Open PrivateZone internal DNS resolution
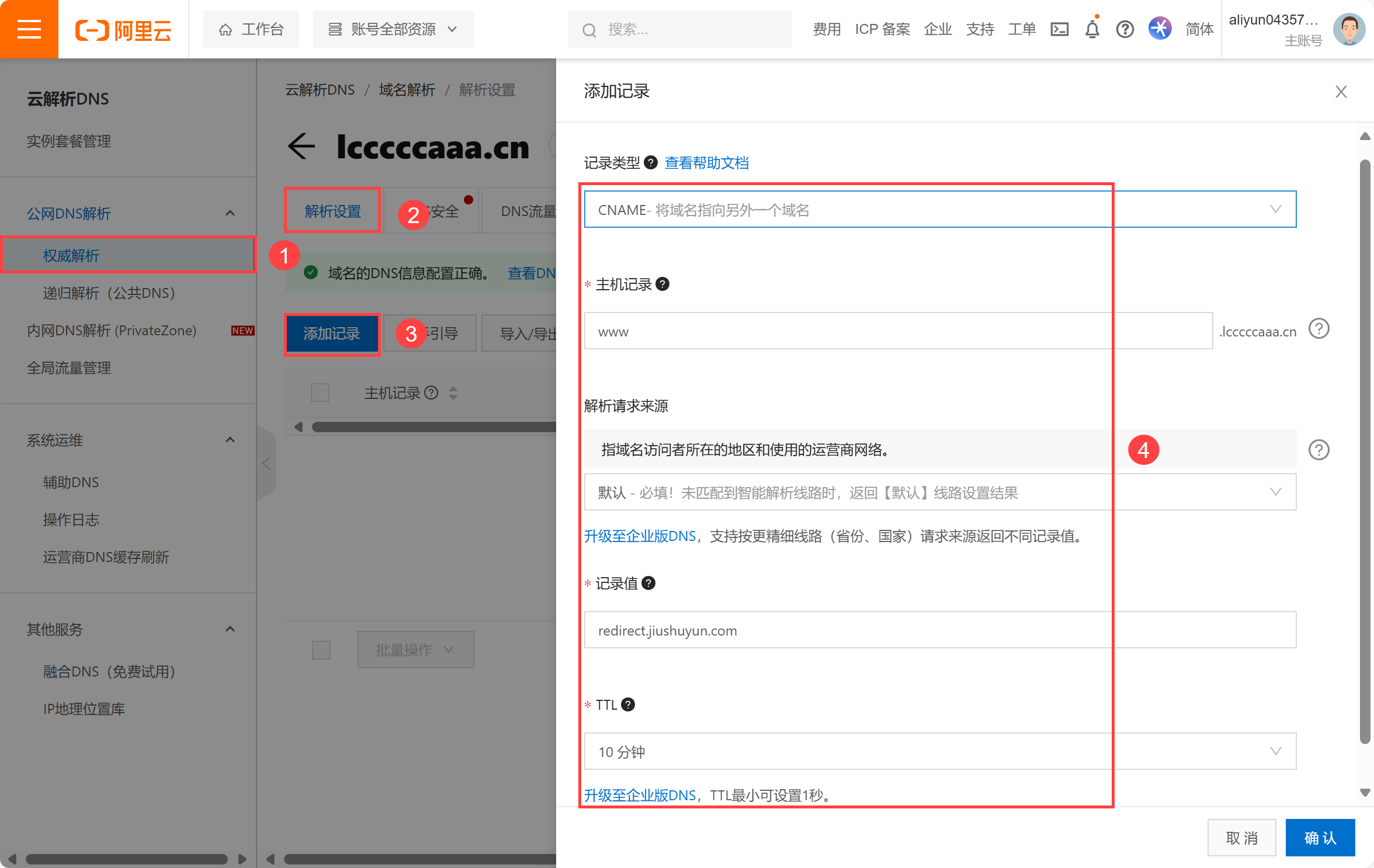 click(x=112, y=330)
